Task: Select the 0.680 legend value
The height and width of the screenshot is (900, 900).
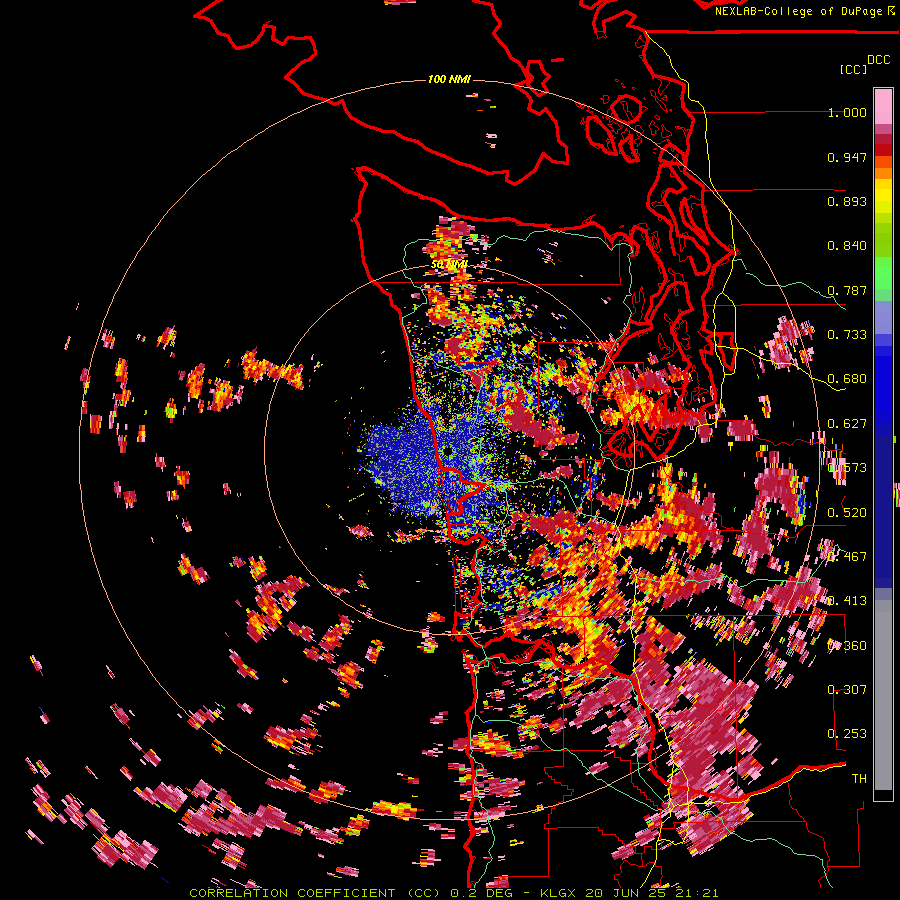Action: click(x=847, y=379)
